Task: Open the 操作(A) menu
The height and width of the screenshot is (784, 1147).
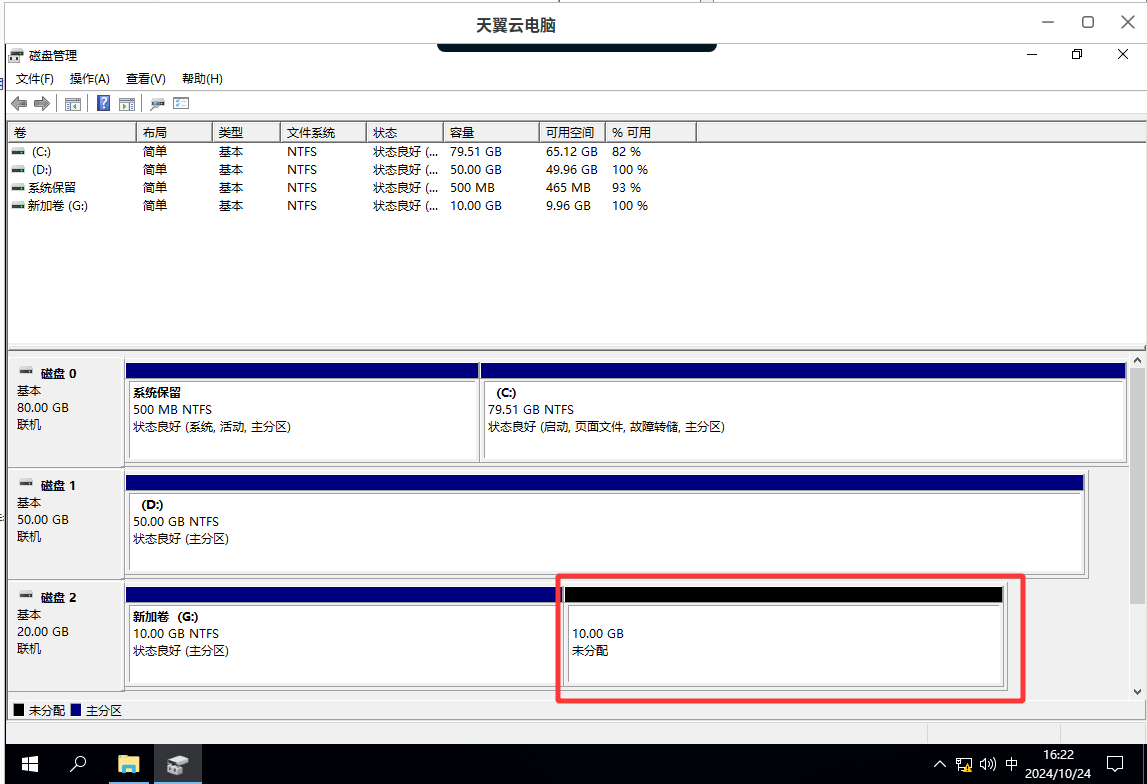Action: coord(90,79)
